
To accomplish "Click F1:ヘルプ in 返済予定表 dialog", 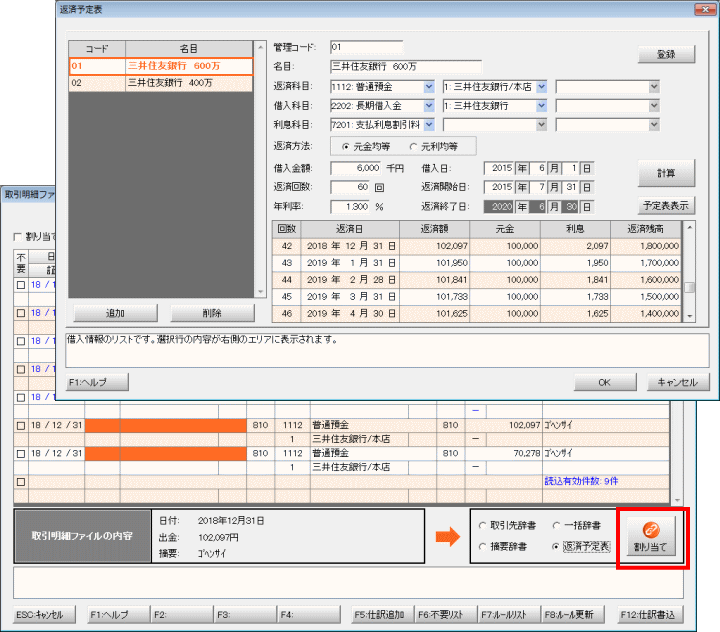I will click(97, 382).
